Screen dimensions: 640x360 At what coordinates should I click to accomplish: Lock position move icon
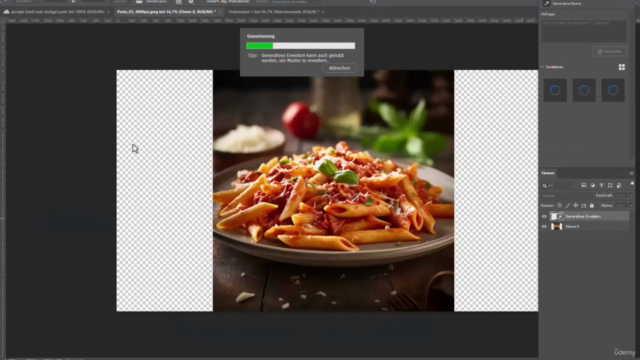[x=576, y=206]
